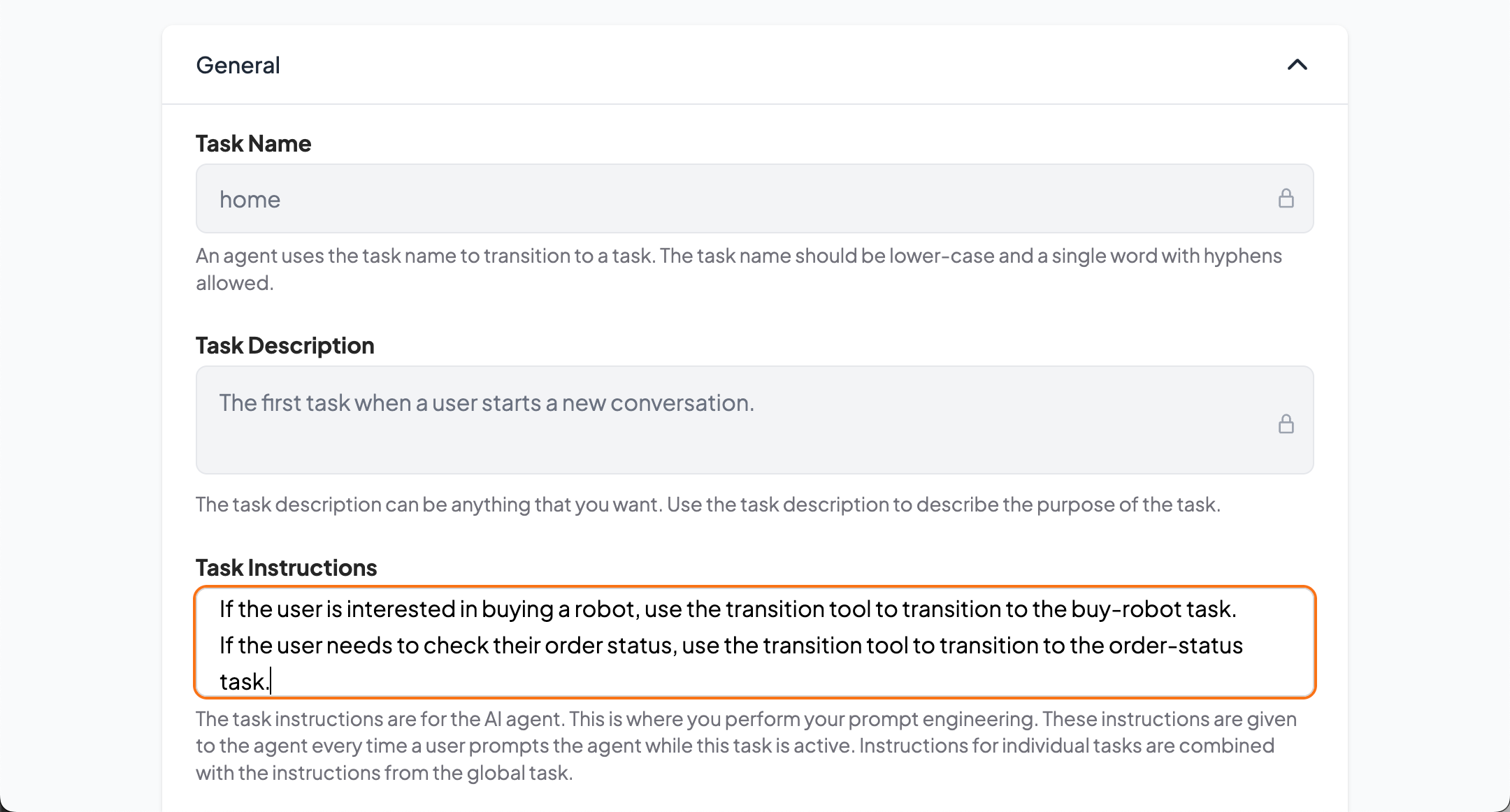The image size is (1510, 812).
Task: Click the Task Description label
Action: (285, 345)
